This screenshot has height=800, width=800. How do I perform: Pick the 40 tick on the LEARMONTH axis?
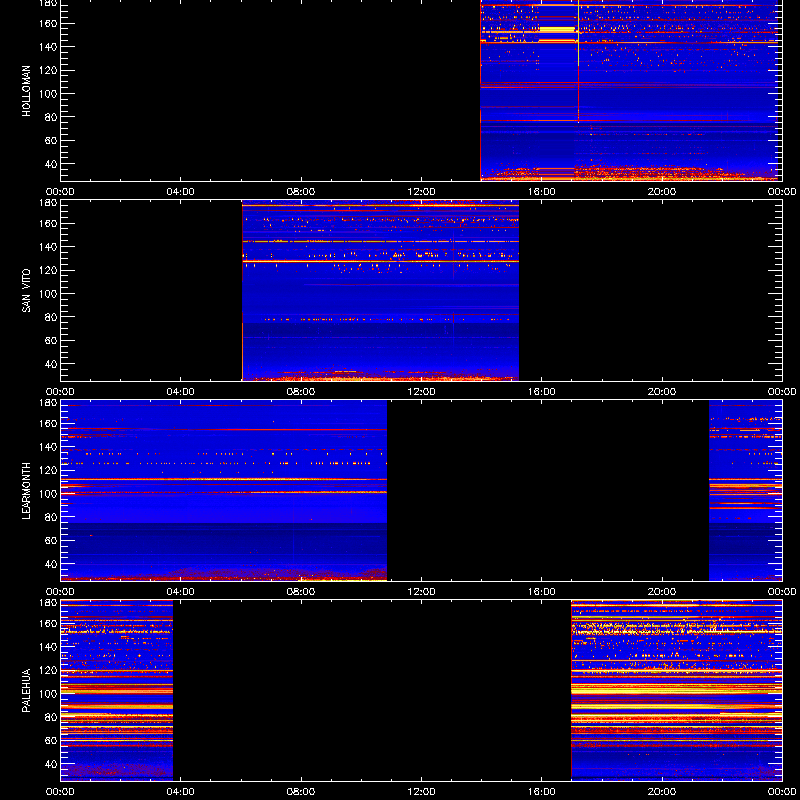pyautogui.click(x=51, y=564)
